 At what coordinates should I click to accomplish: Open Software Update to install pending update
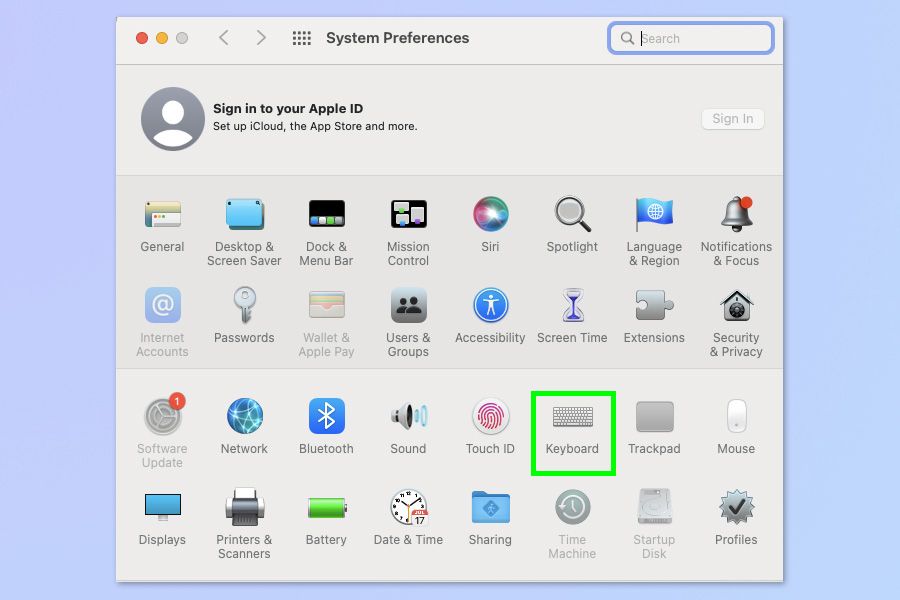162,417
